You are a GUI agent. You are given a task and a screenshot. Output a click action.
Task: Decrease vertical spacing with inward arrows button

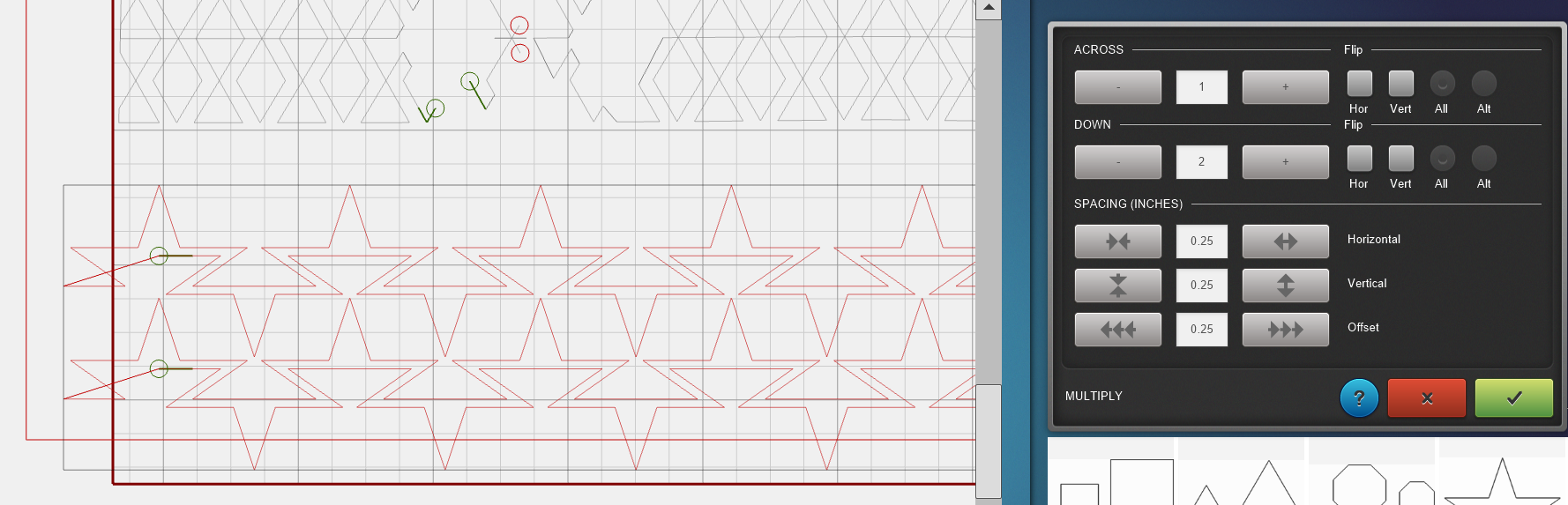pos(1117,285)
